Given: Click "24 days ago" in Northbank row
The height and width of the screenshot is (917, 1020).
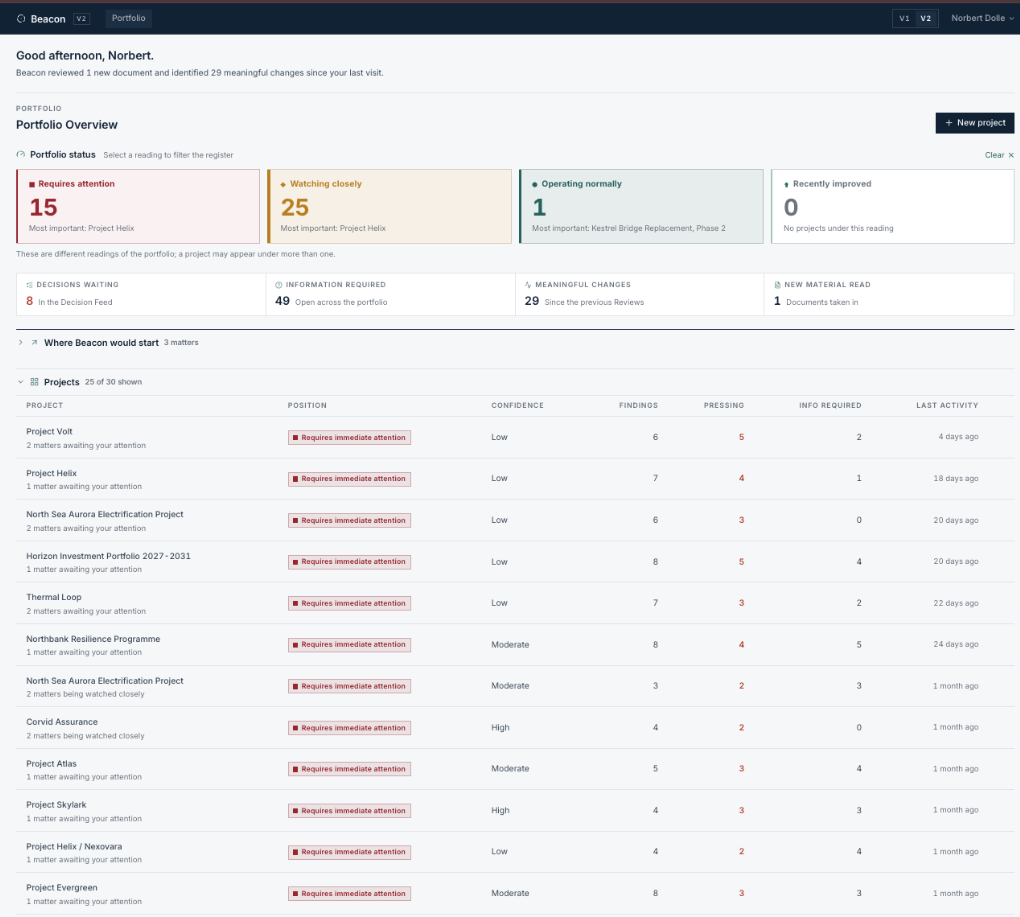Looking at the screenshot, I should tap(956, 645).
